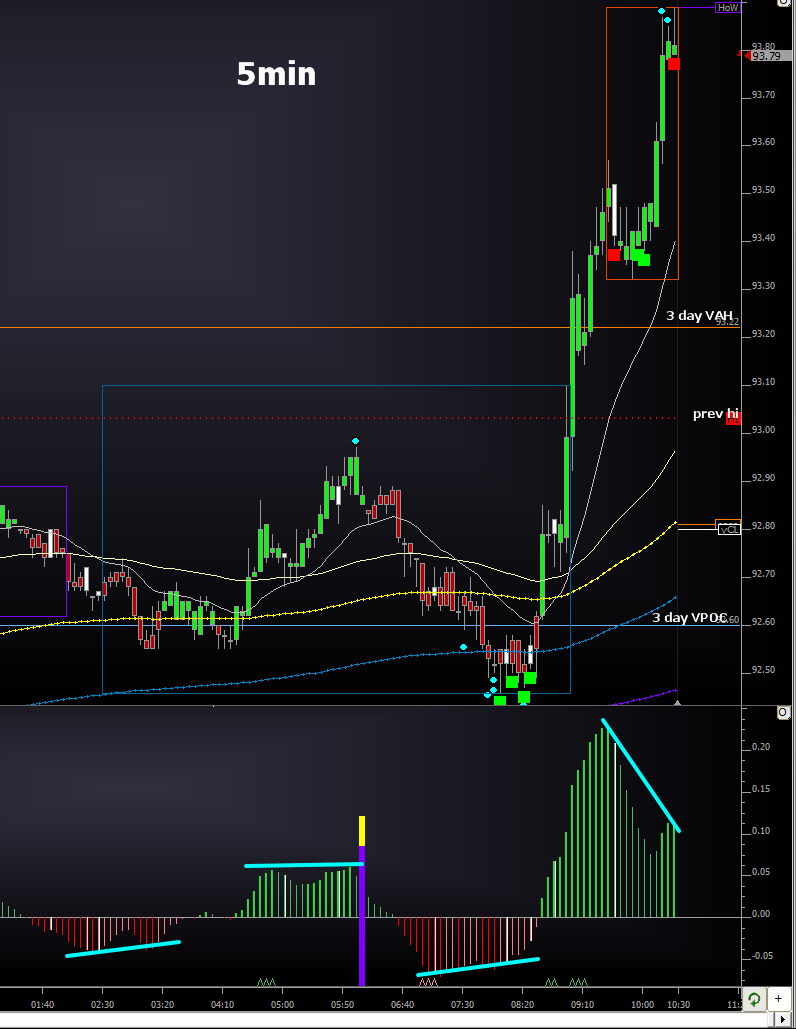Click the green refresh arrow icon
The width and height of the screenshot is (796, 1029).
tap(755, 999)
